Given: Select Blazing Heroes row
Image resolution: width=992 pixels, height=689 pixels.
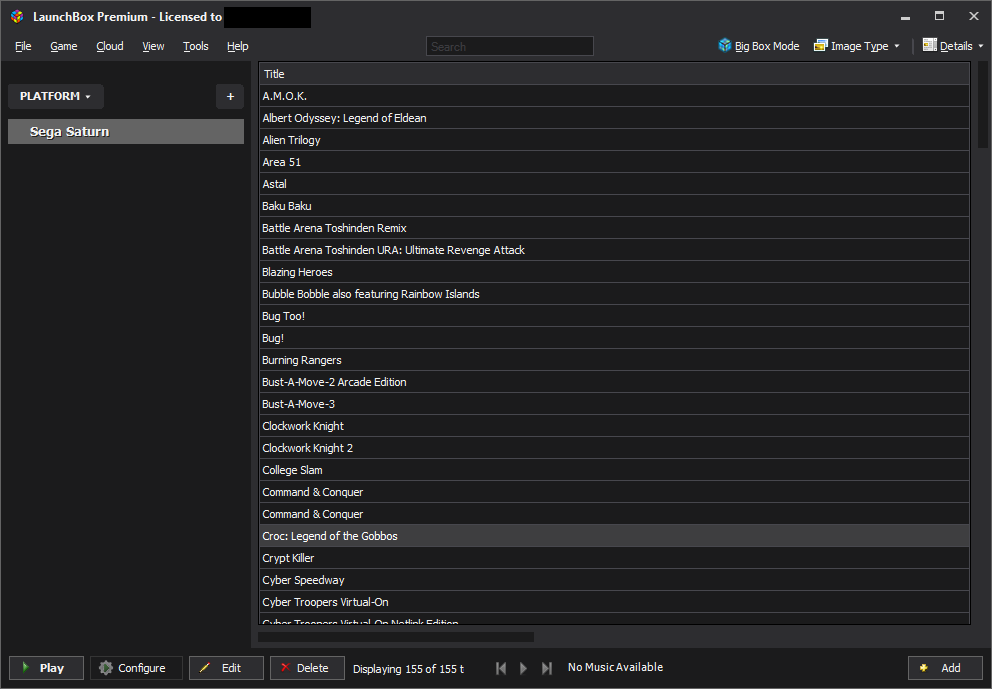Looking at the screenshot, I should tap(614, 272).
